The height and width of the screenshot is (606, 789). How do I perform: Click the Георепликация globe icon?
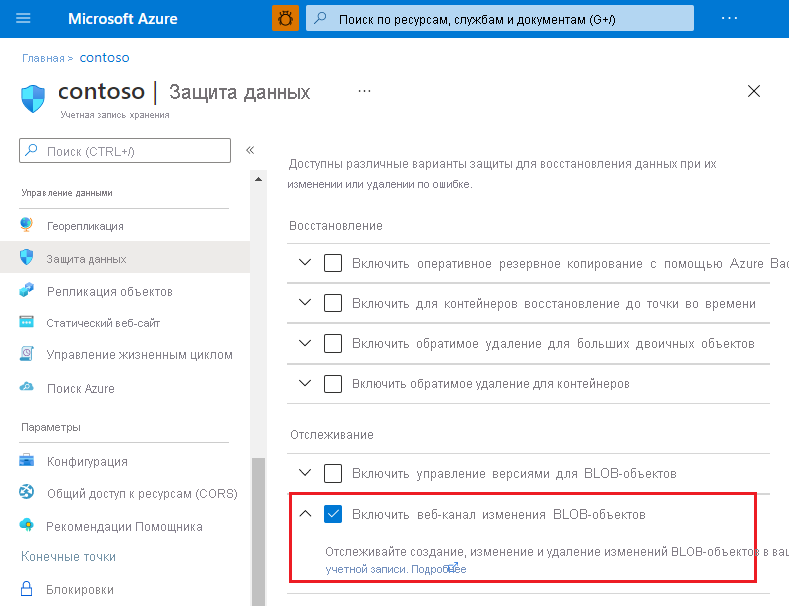pos(26,224)
